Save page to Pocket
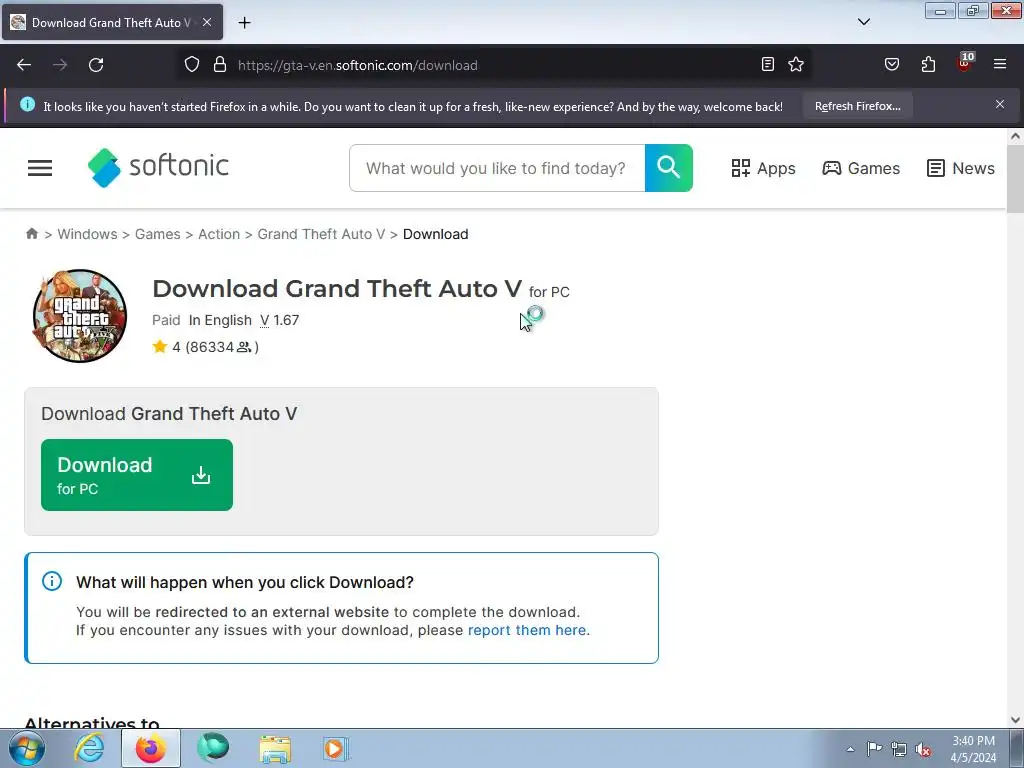1024x768 pixels. pyautogui.click(x=892, y=64)
